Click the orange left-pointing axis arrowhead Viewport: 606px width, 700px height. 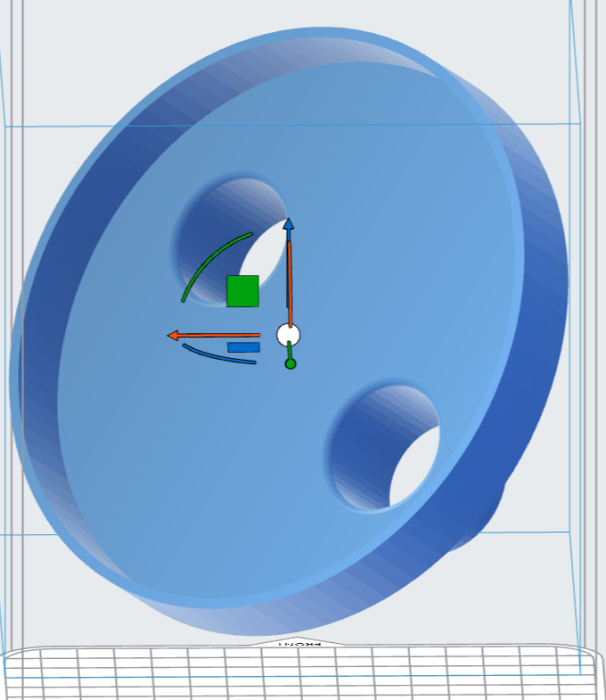pos(174,336)
